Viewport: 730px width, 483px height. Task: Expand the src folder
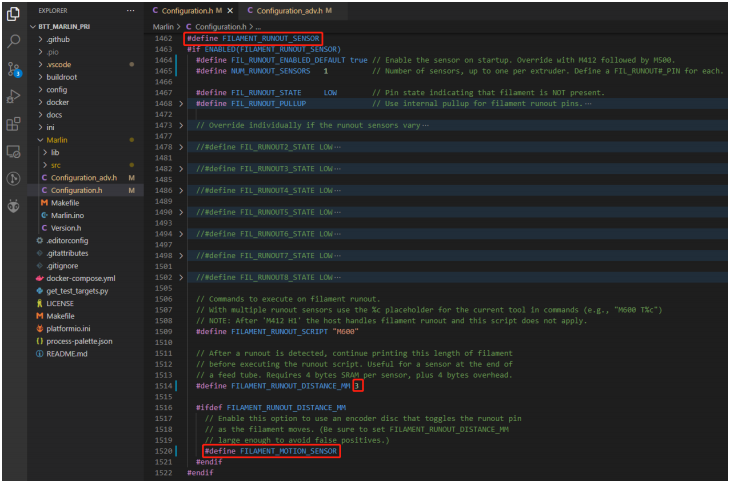point(56,165)
